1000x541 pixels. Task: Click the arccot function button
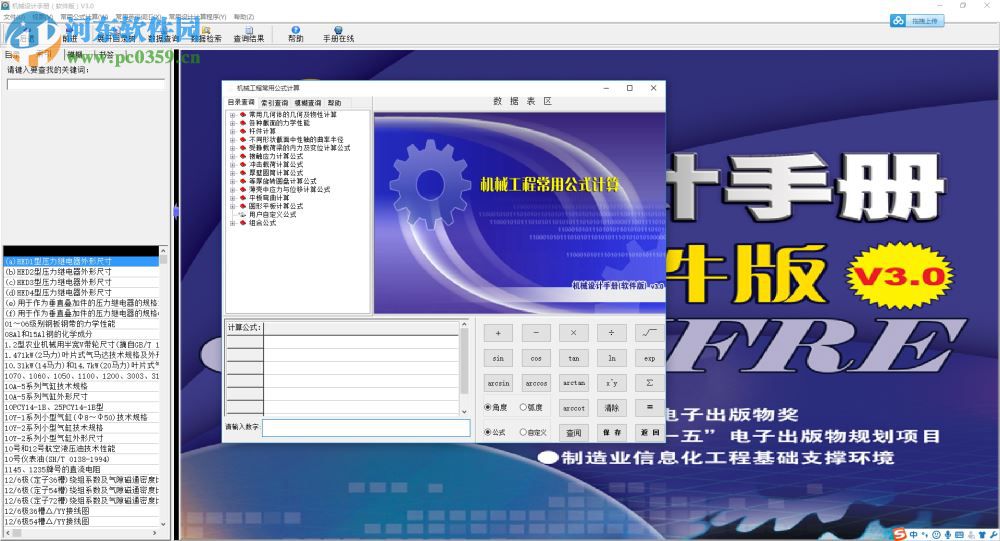[x=573, y=407]
